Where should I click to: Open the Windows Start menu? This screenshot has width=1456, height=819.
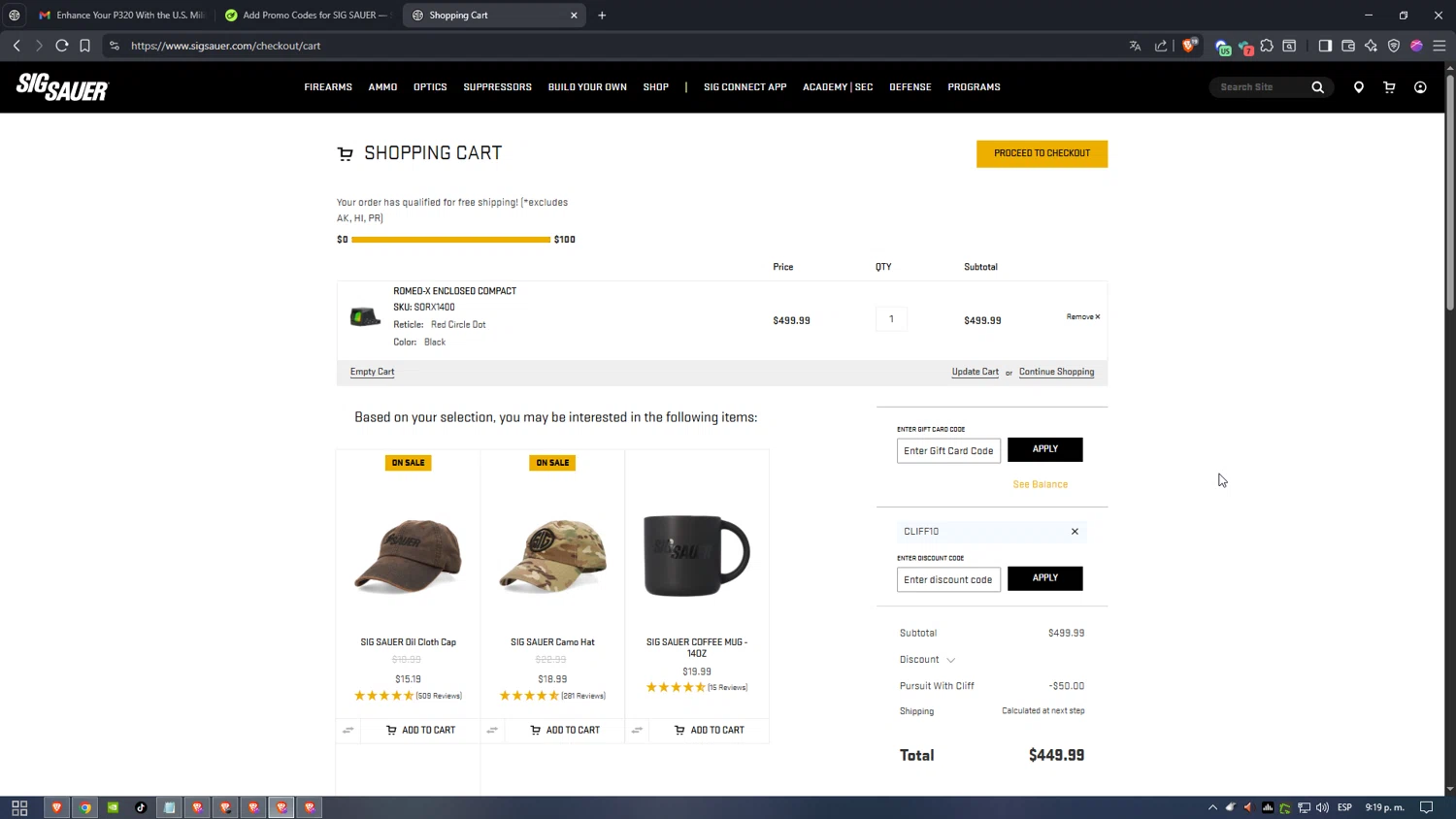(19, 807)
